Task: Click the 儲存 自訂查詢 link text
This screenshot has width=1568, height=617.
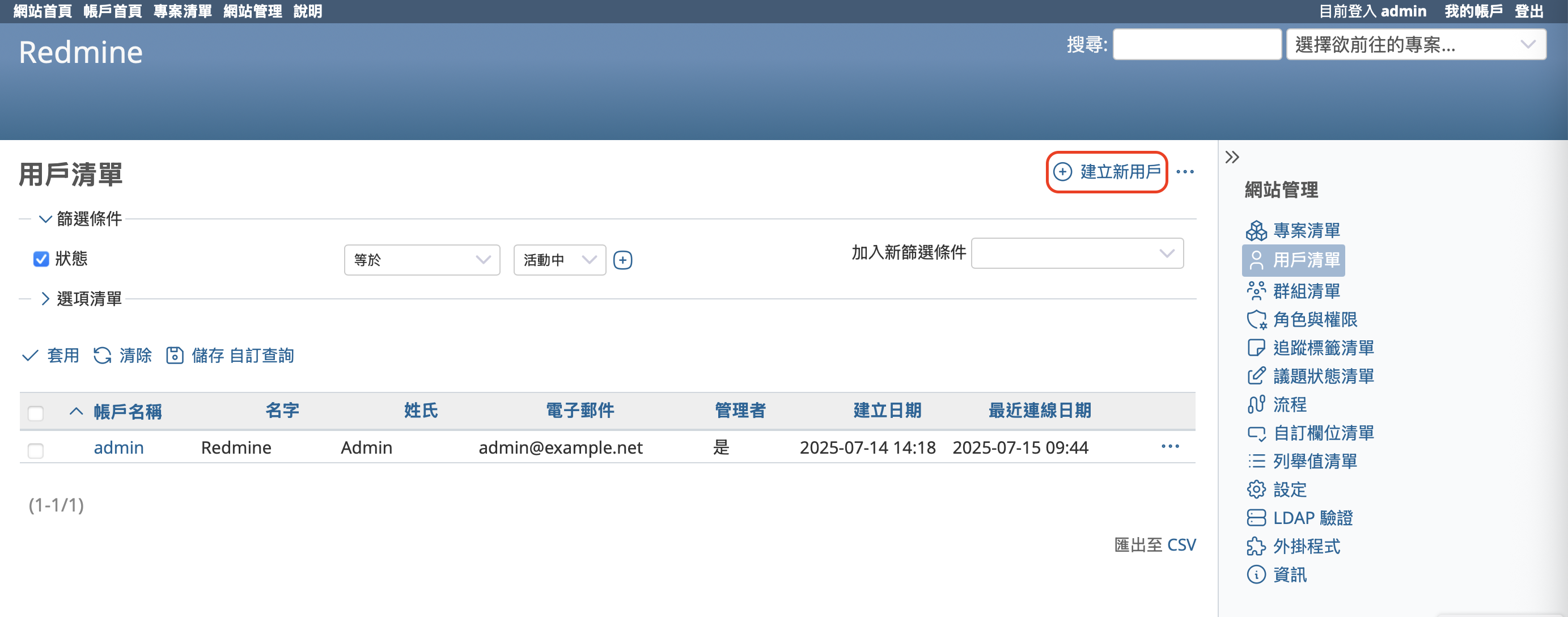Action: pyautogui.click(x=243, y=355)
